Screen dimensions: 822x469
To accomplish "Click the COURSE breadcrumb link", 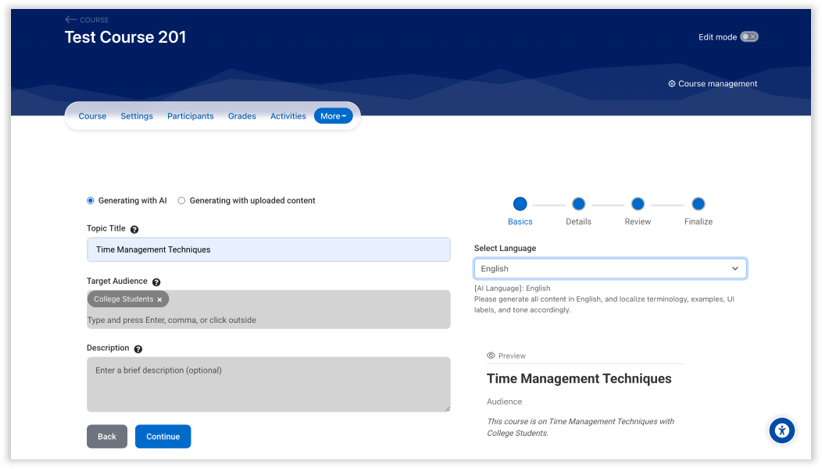I will point(94,20).
